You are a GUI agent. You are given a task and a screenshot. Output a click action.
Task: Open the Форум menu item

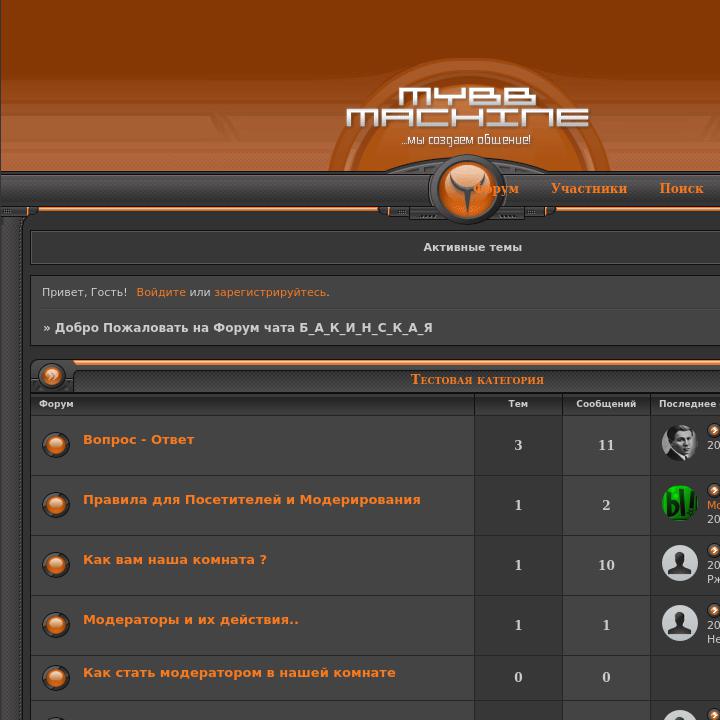tap(496, 188)
